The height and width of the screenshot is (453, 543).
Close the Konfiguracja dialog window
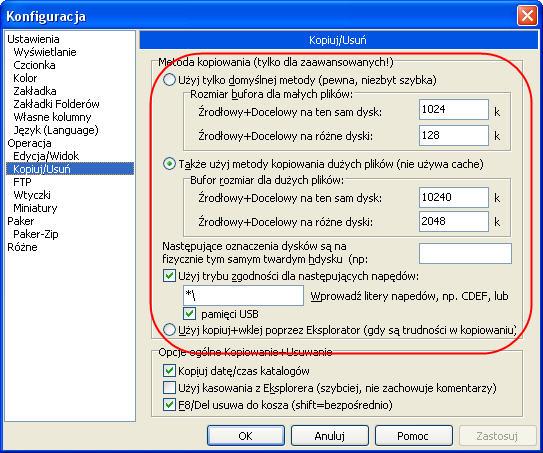527,16
